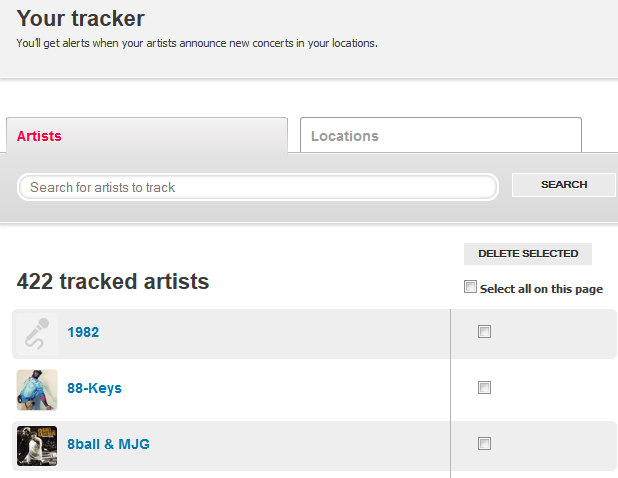Viewport: 618px width, 478px height.
Task: Open the 88-Keys artist thumbnail
Action: tap(37, 390)
